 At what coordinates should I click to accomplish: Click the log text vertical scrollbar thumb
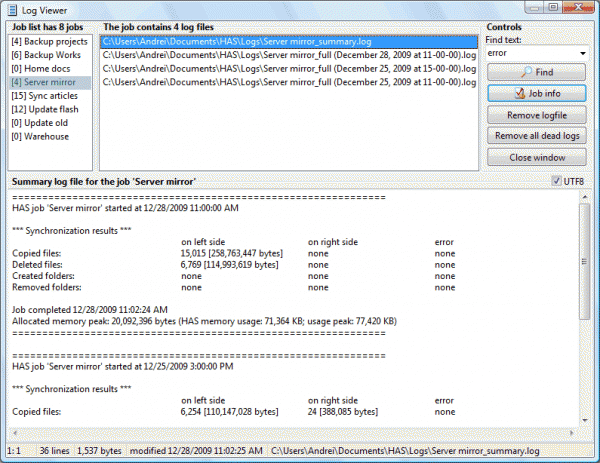click(584, 261)
